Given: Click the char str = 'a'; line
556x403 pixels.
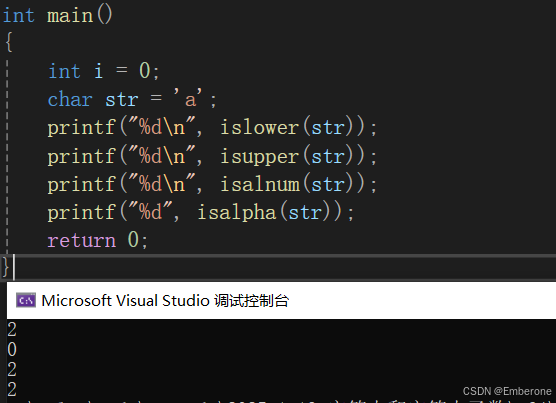Looking at the screenshot, I should [132, 99].
